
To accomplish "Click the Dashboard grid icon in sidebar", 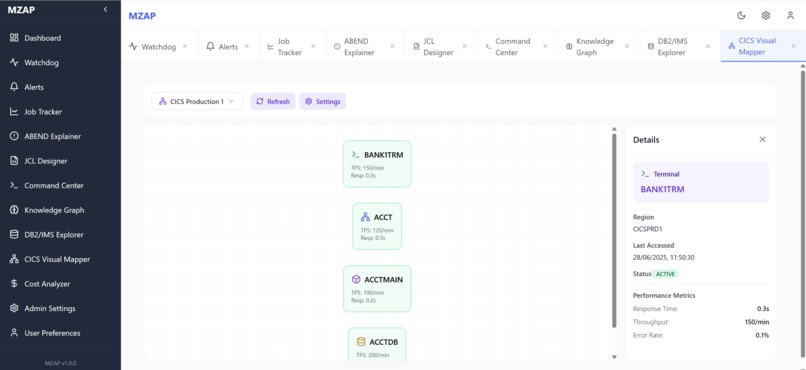I will pyautogui.click(x=14, y=38).
